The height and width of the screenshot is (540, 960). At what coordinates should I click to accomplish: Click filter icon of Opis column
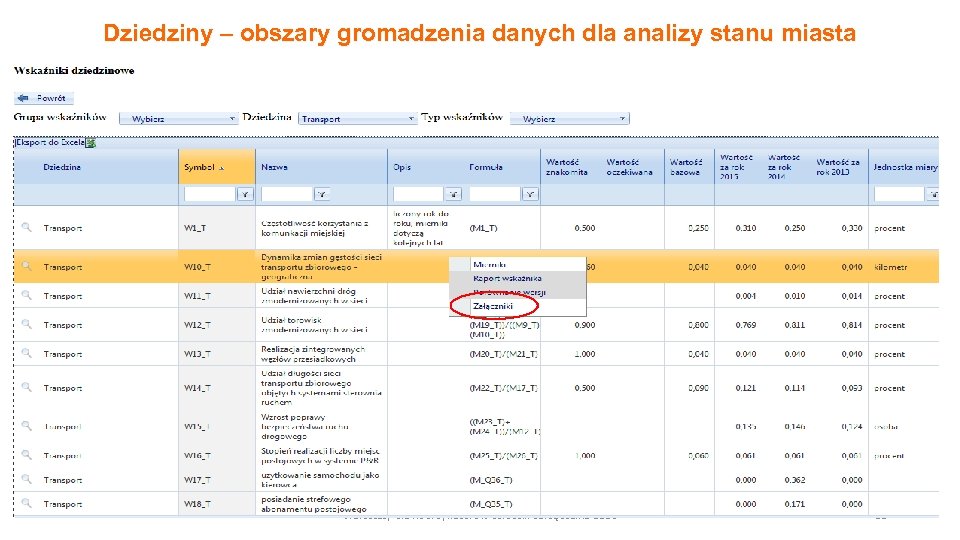pos(453,194)
